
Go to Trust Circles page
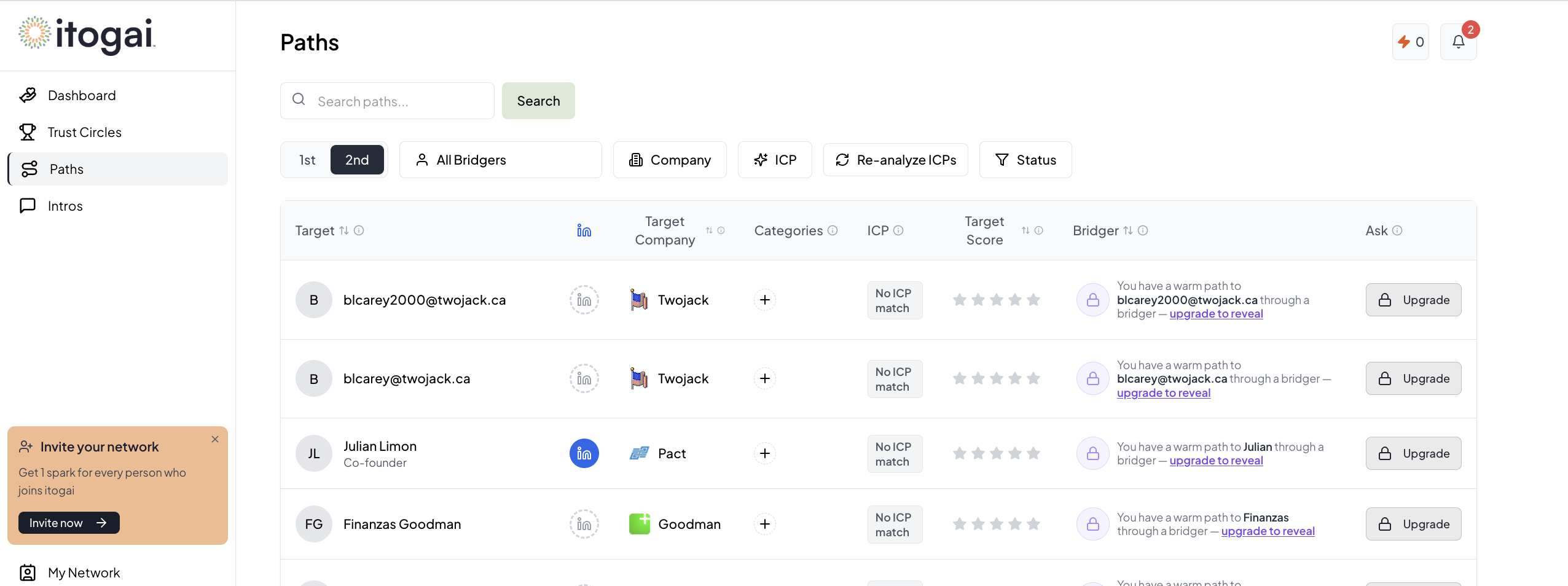pyautogui.click(x=84, y=132)
